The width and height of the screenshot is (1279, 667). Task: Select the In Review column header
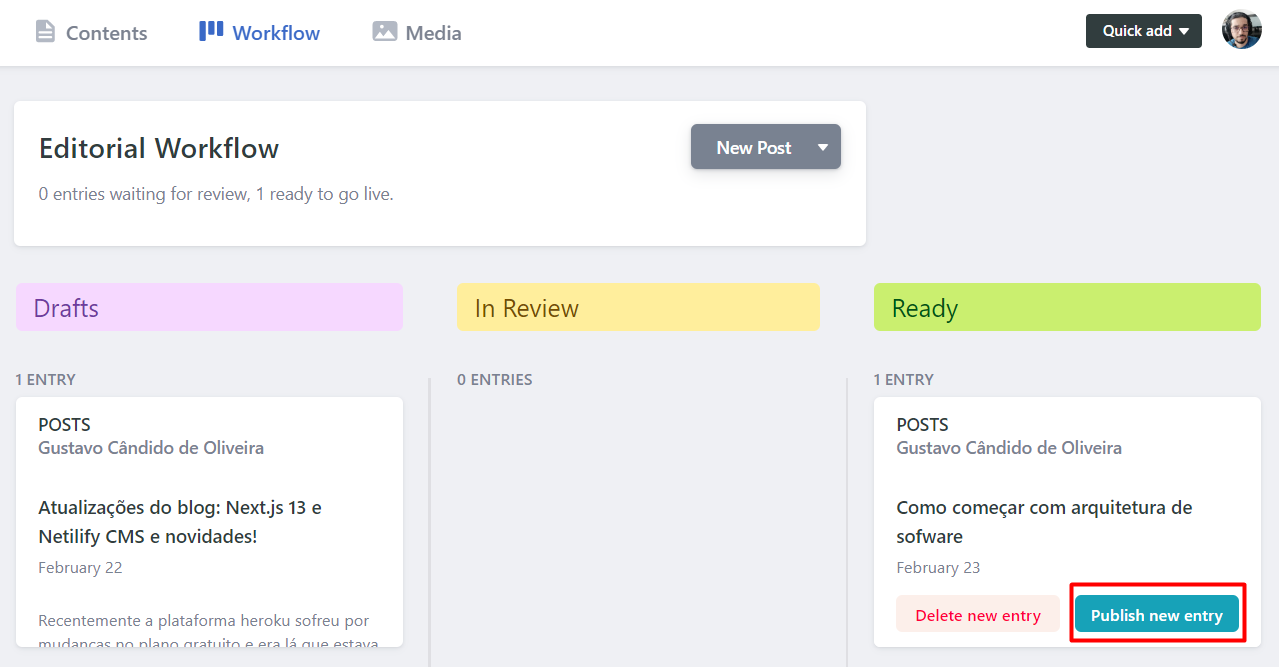[x=638, y=307]
